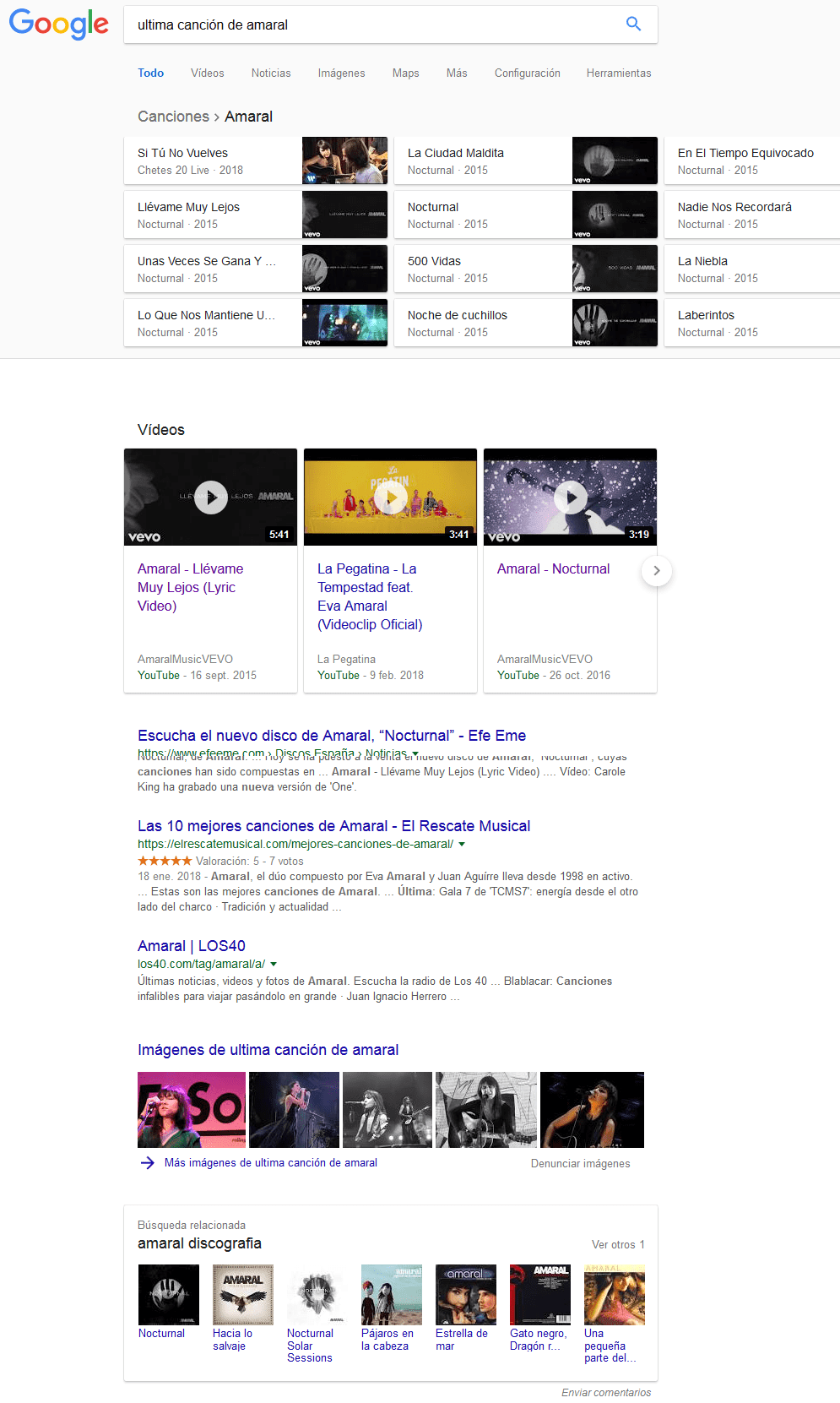Click the blue arrow for more images

pos(148,1163)
